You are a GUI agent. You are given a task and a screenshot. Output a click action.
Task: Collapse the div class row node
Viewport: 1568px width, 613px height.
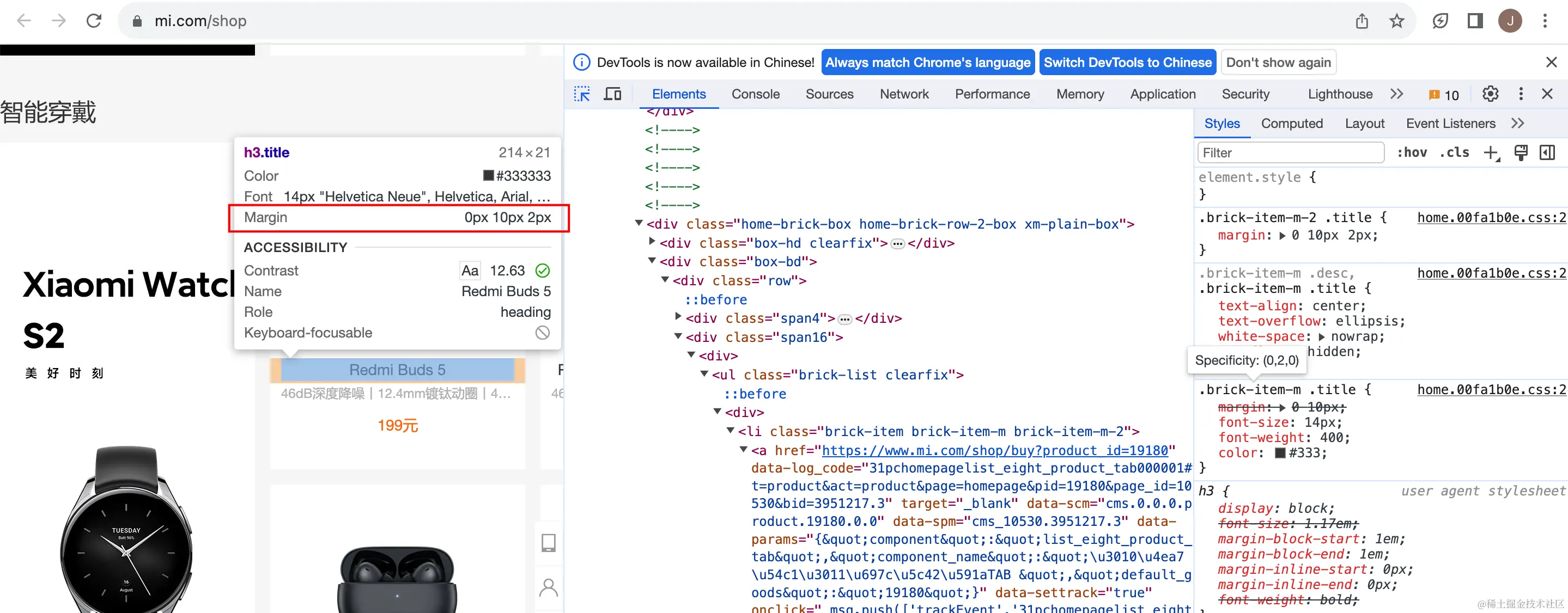[665, 280]
